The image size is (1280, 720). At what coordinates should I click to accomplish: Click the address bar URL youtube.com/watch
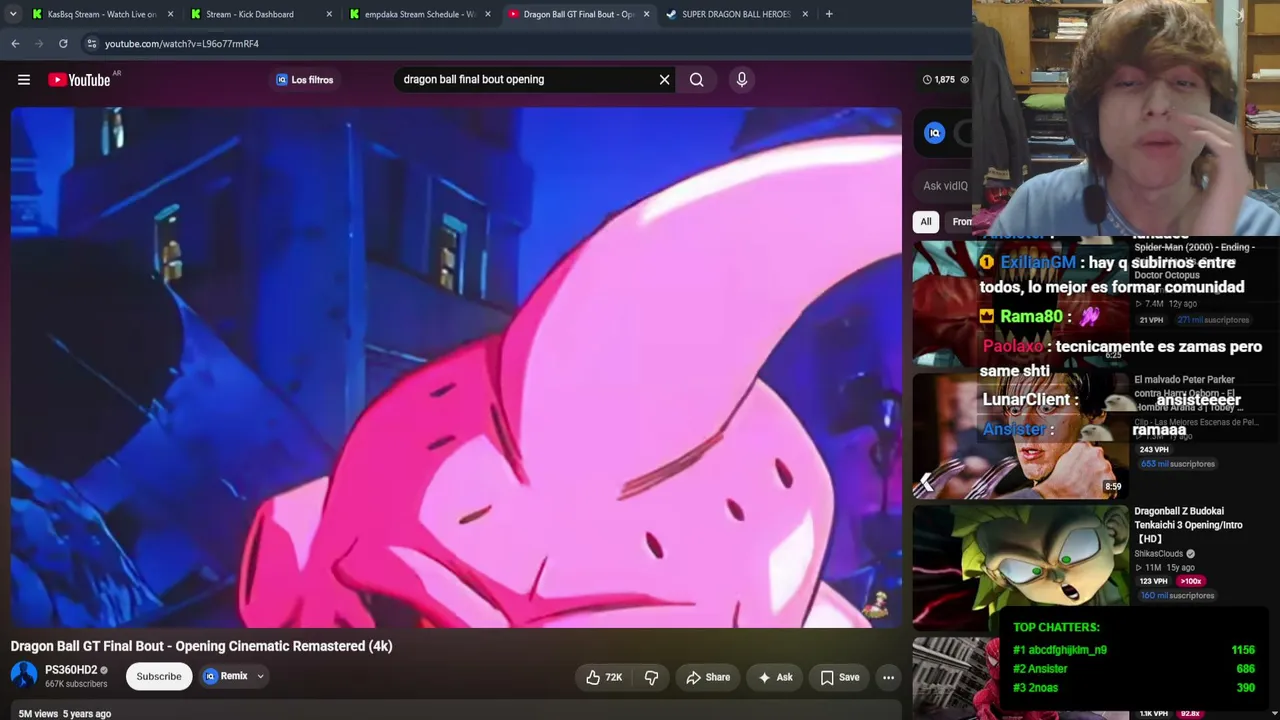182,44
